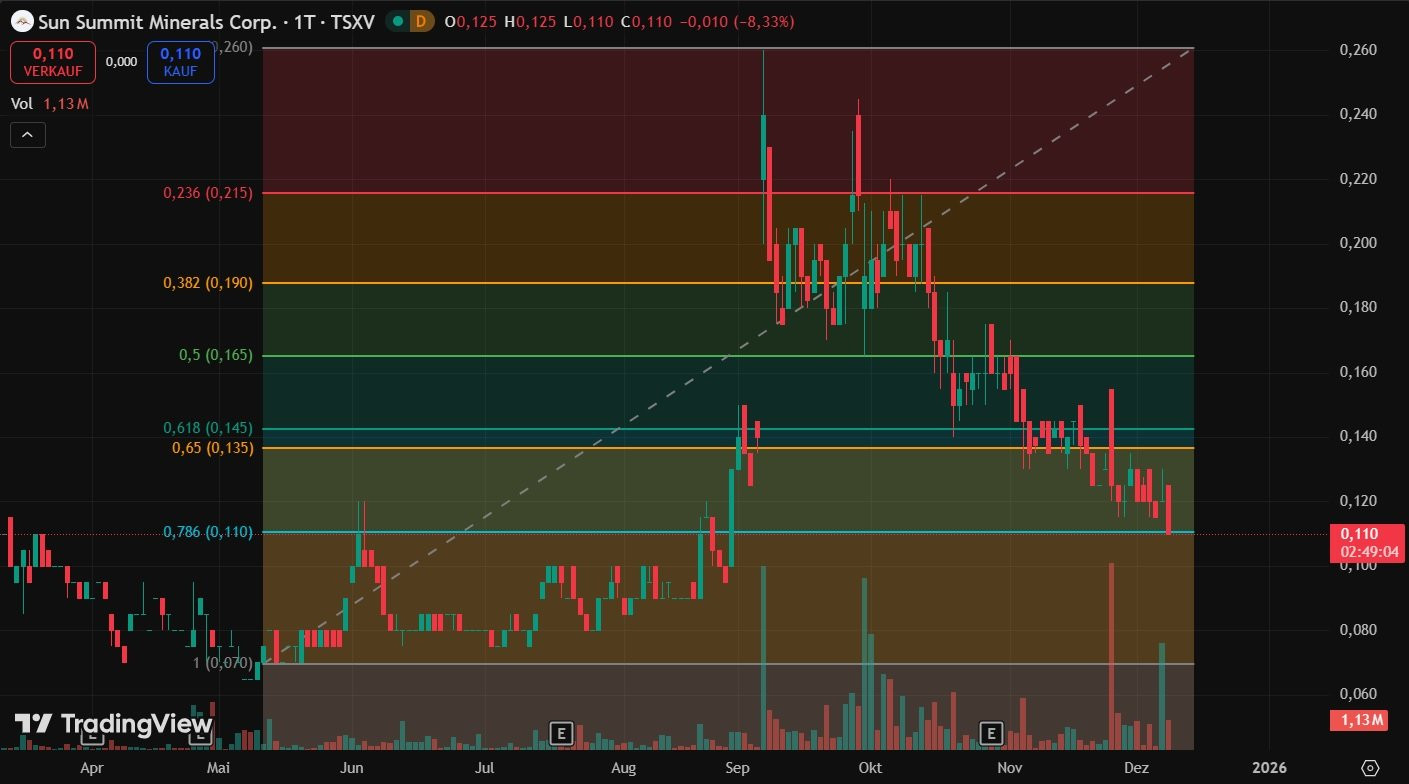Open the earnings E marker near July

561,734
